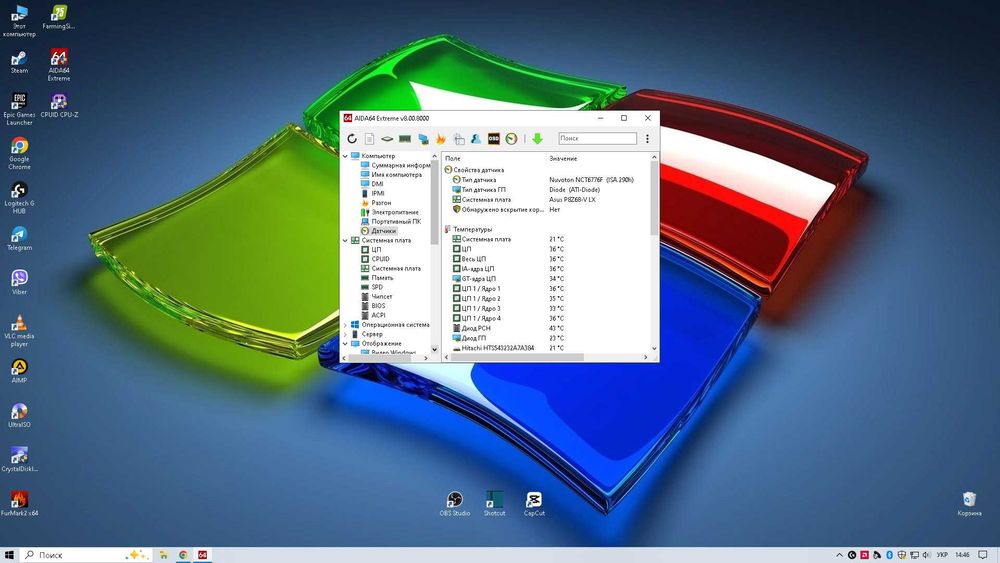Image resolution: width=1000 pixels, height=563 pixels.
Task: Open memory benchmark RAM stick toolbar icon
Action: pyautogui.click(x=405, y=138)
